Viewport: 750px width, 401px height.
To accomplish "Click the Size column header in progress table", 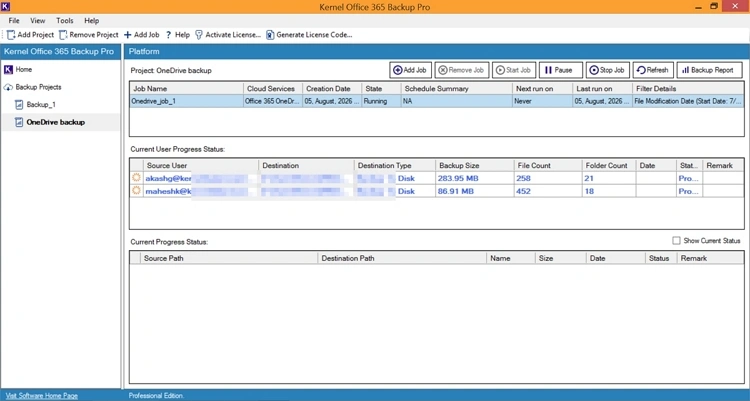I will (x=560, y=258).
